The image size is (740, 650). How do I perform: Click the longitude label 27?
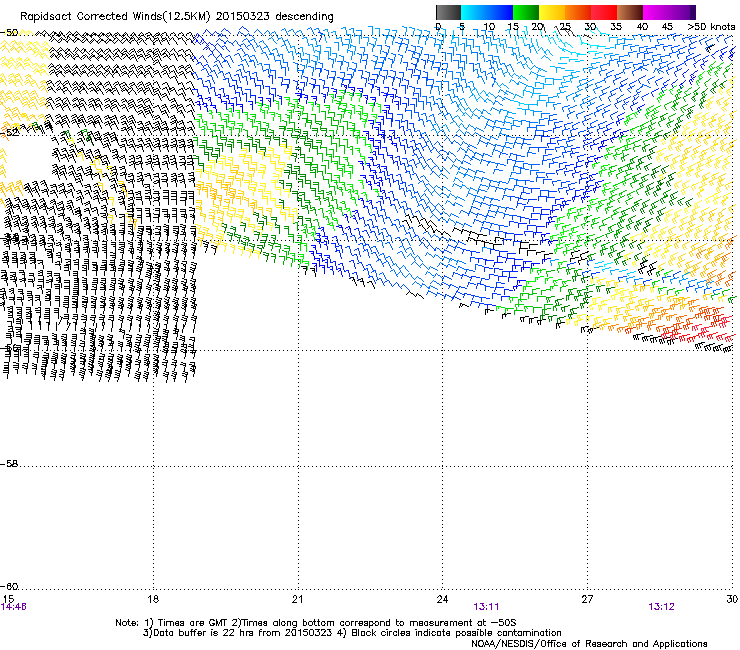[587, 599]
